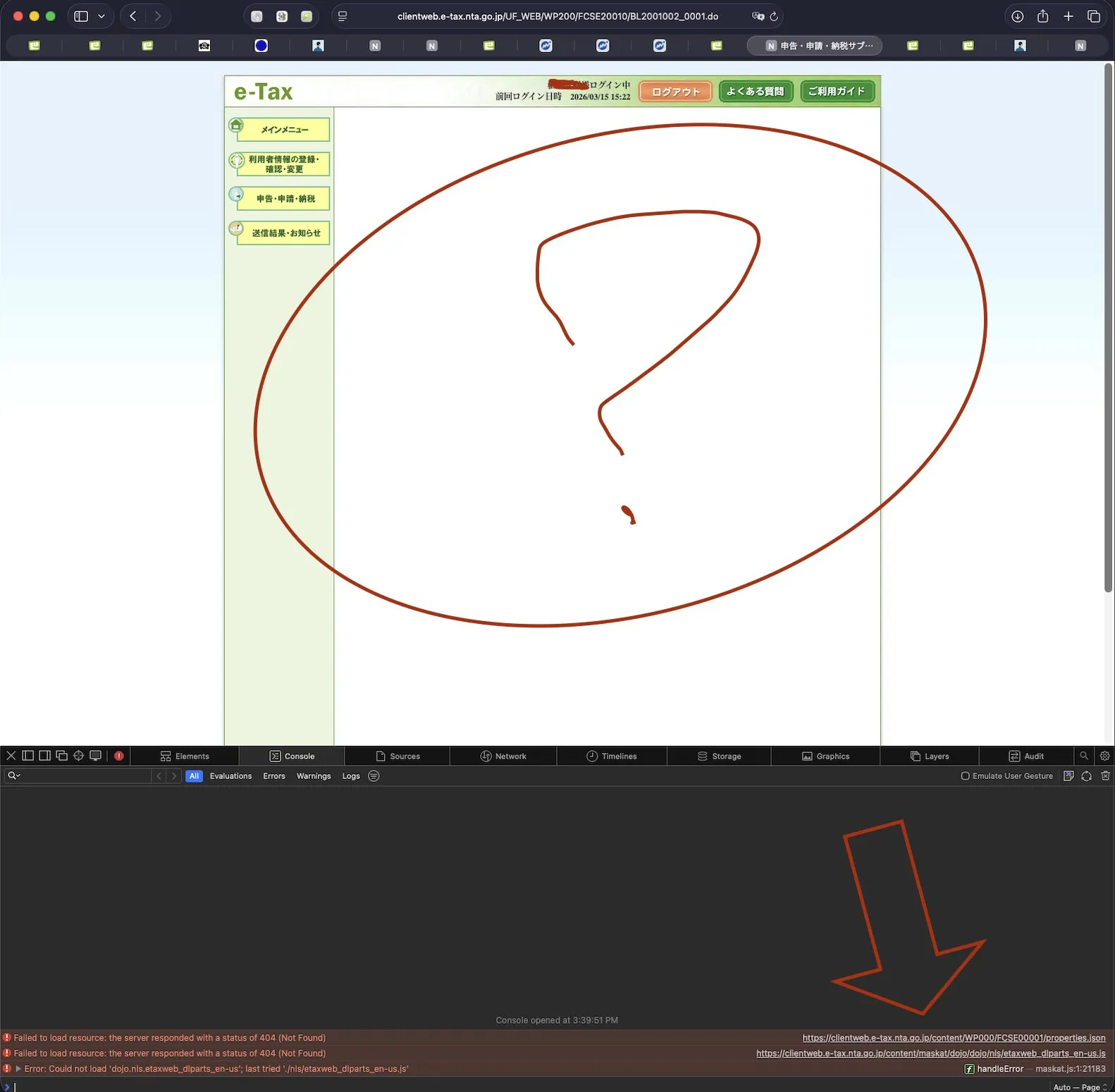Viewport: 1115px width, 1092px height.
Task: Open the Safari sidebar dropdown chevron
Action: (101, 16)
